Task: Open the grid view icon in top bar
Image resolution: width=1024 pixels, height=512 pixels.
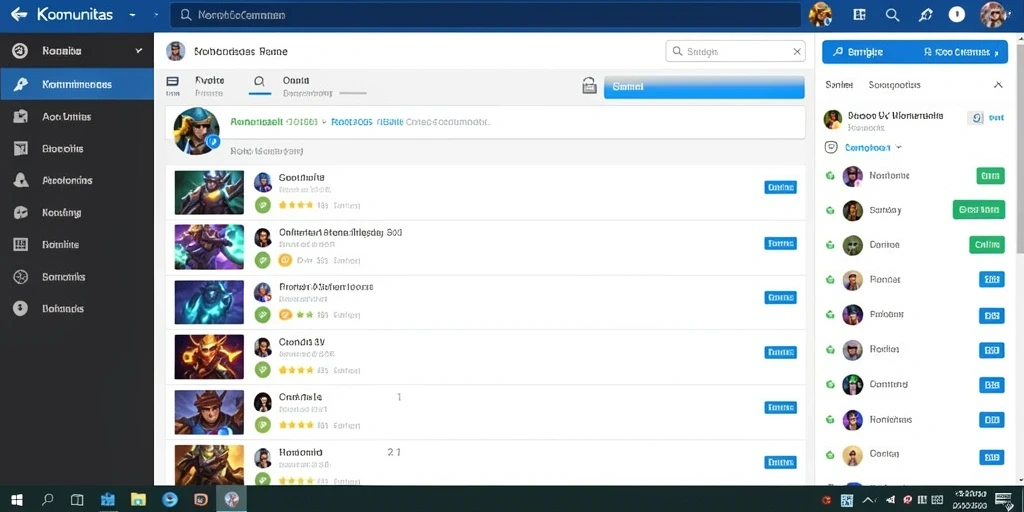Action: click(859, 14)
